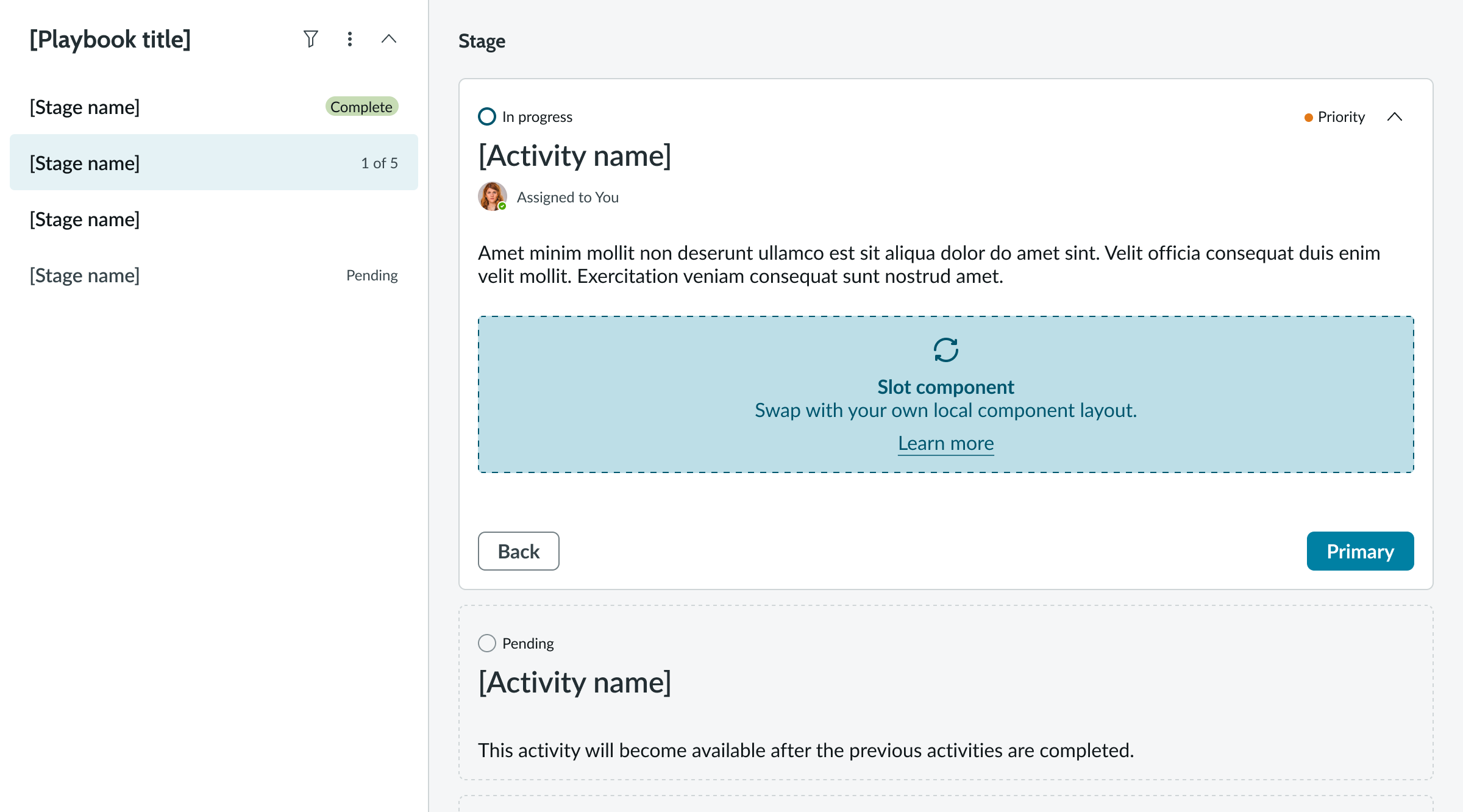Open the playbook filter icon

click(311, 39)
